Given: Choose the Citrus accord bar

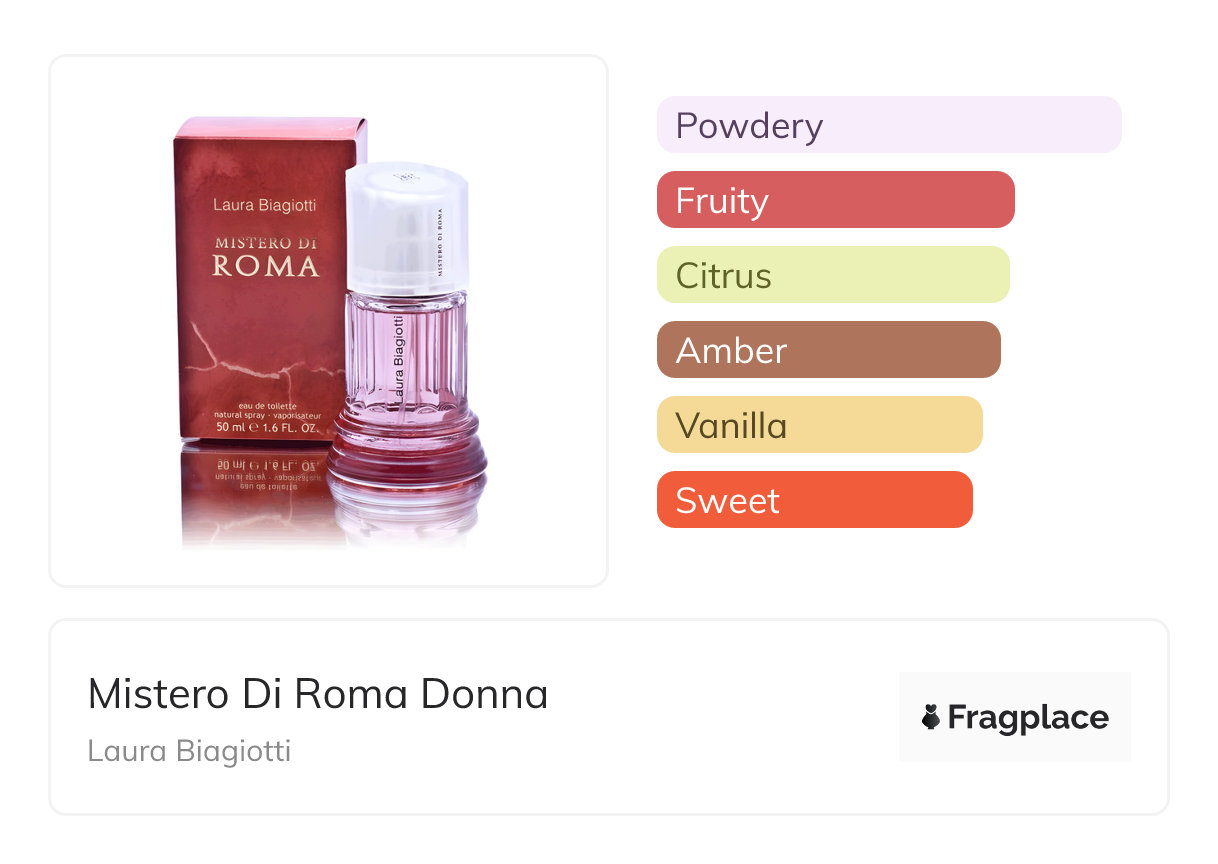Looking at the screenshot, I should (x=832, y=275).
